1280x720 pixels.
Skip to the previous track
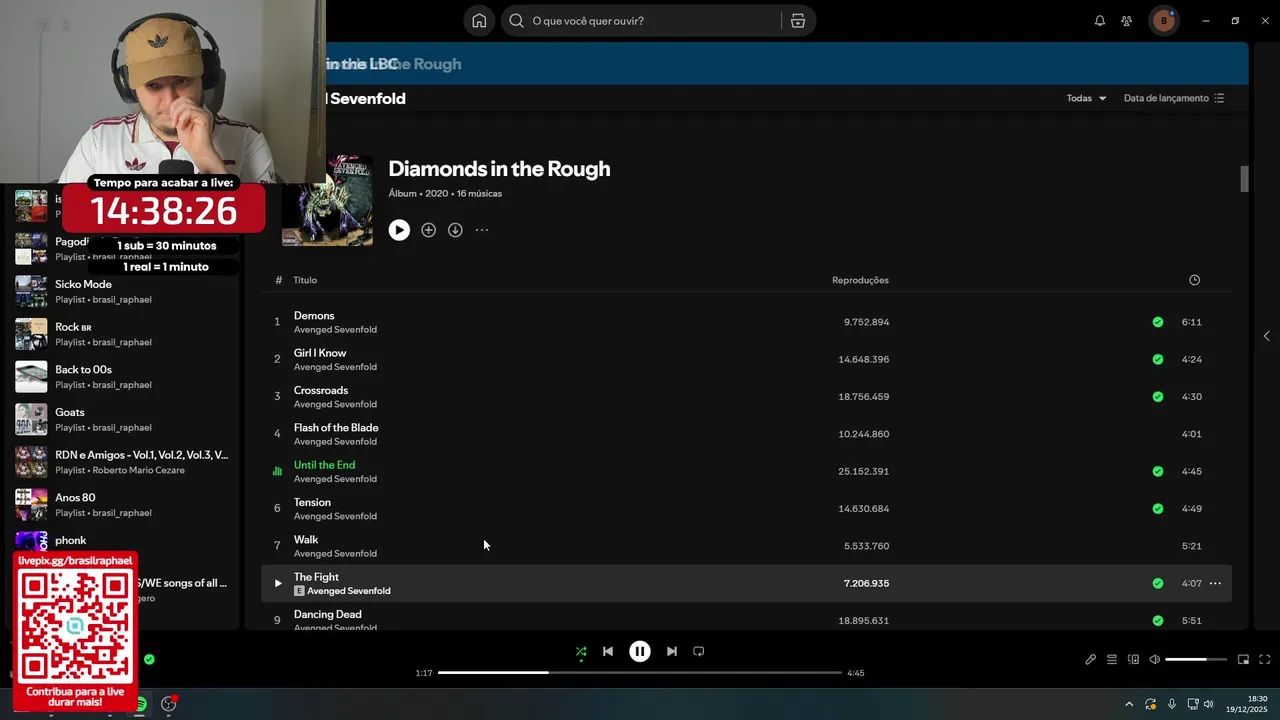(x=608, y=651)
